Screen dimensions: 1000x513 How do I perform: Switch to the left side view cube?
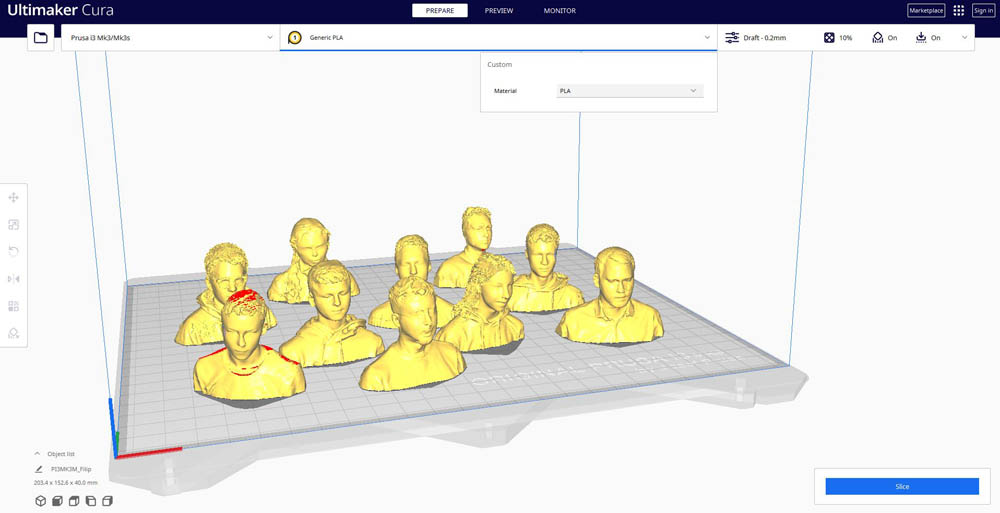coord(91,501)
